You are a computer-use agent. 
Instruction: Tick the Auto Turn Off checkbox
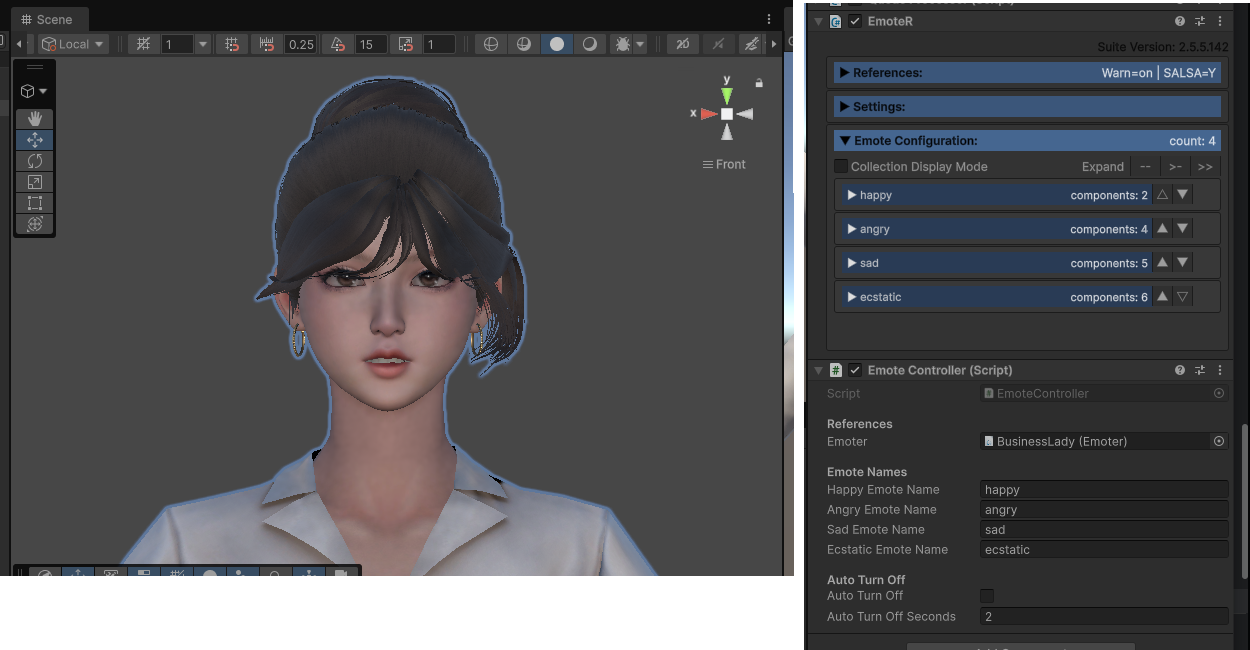987,596
